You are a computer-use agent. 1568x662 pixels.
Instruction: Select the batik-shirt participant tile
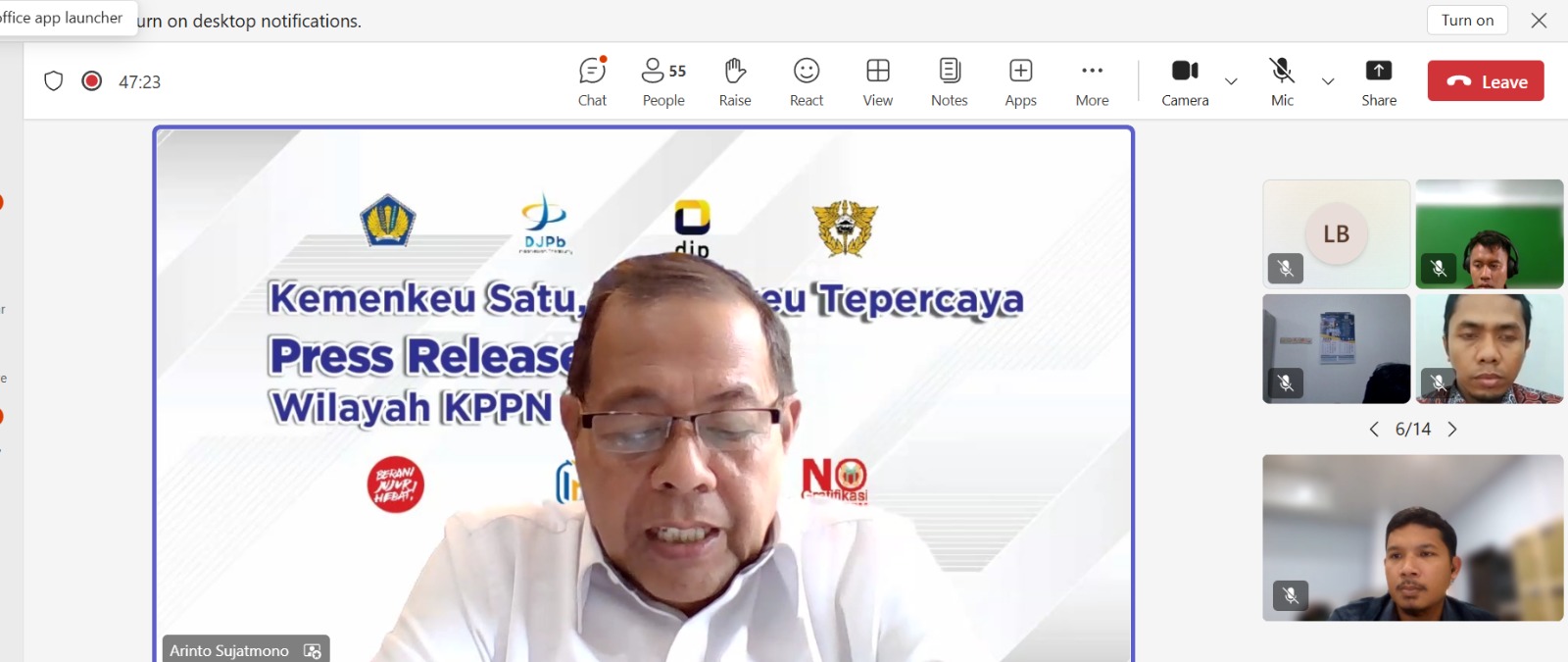point(1490,349)
